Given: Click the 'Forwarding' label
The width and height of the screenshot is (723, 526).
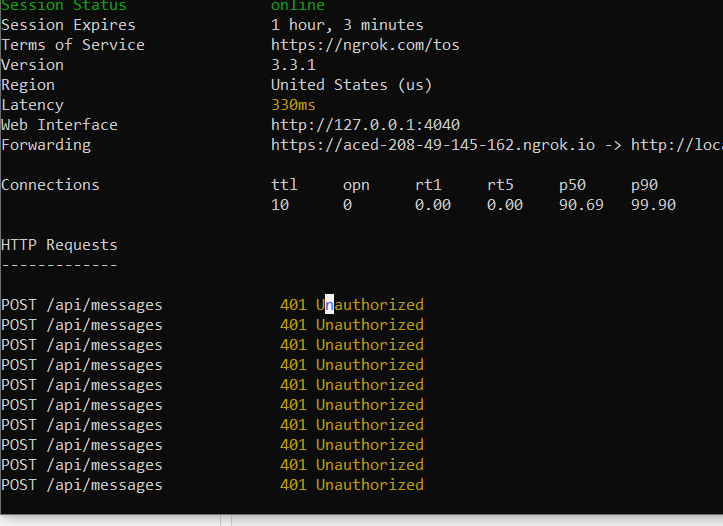Looking at the screenshot, I should [46, 145].
